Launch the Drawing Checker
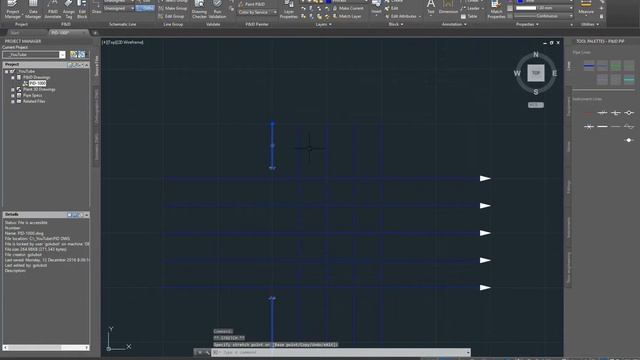 click(199, 10)
